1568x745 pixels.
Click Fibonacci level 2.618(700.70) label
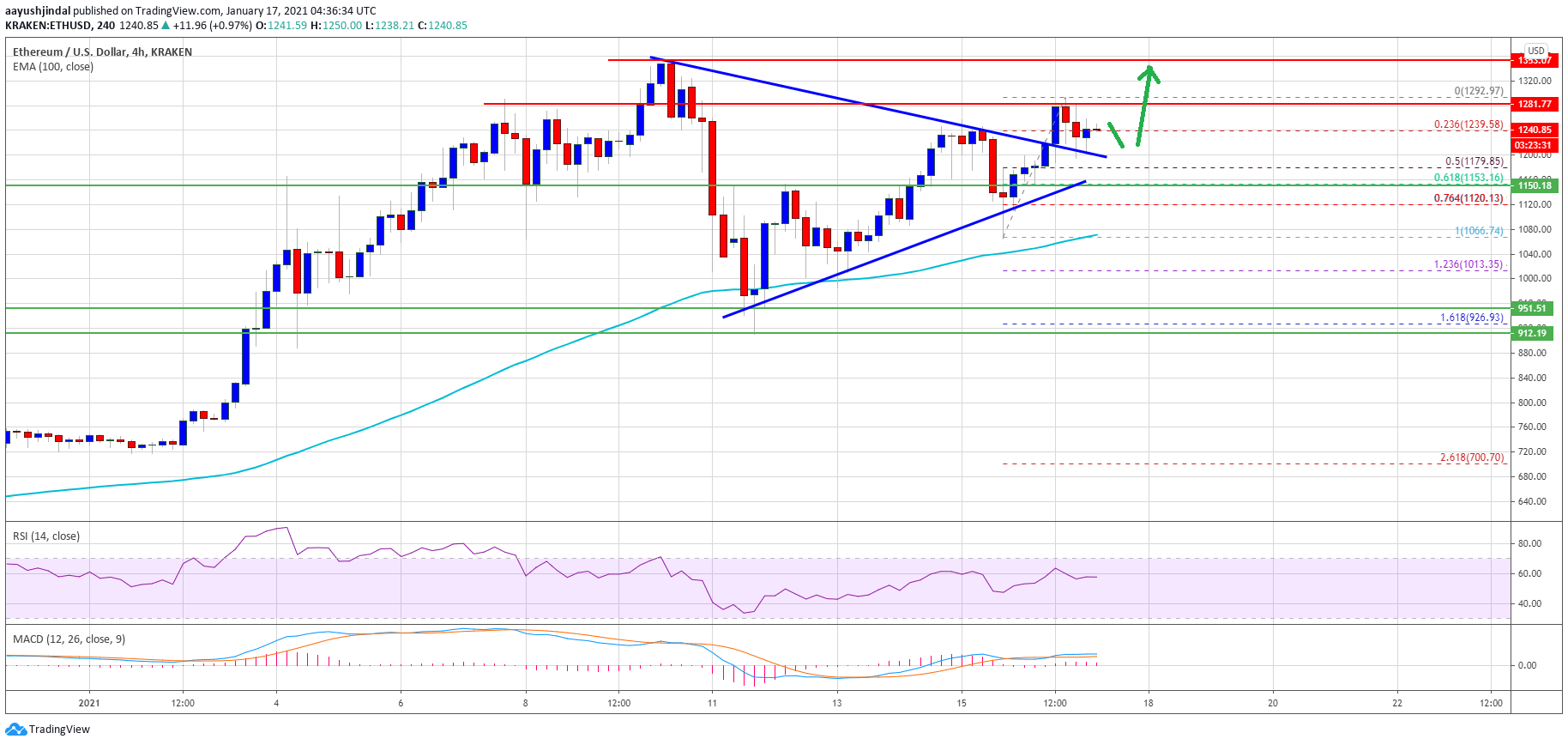[1471, 457]
